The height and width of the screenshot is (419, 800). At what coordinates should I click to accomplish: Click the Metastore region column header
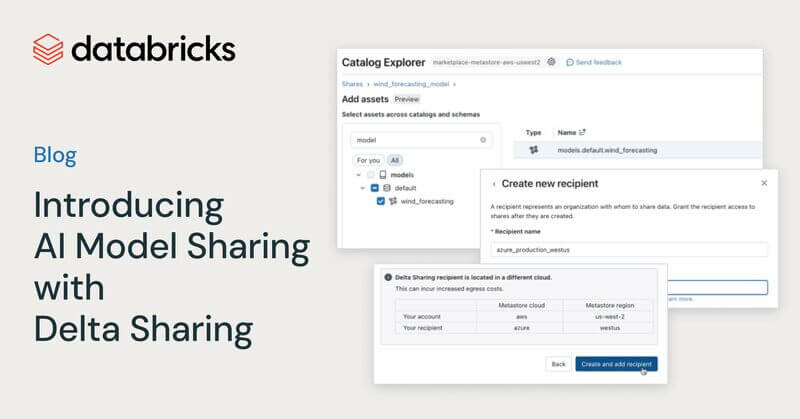[610, 305]
